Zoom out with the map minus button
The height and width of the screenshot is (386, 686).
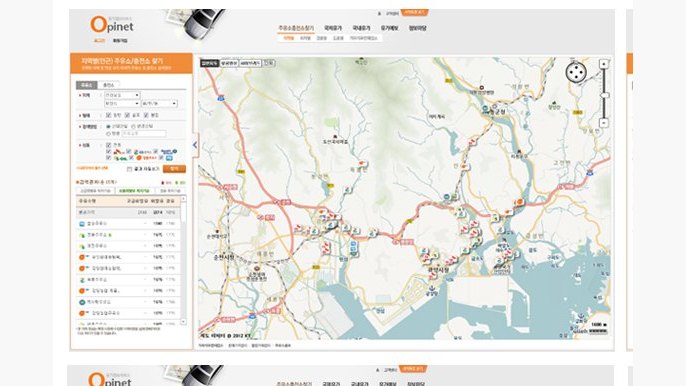coord(604,123)
